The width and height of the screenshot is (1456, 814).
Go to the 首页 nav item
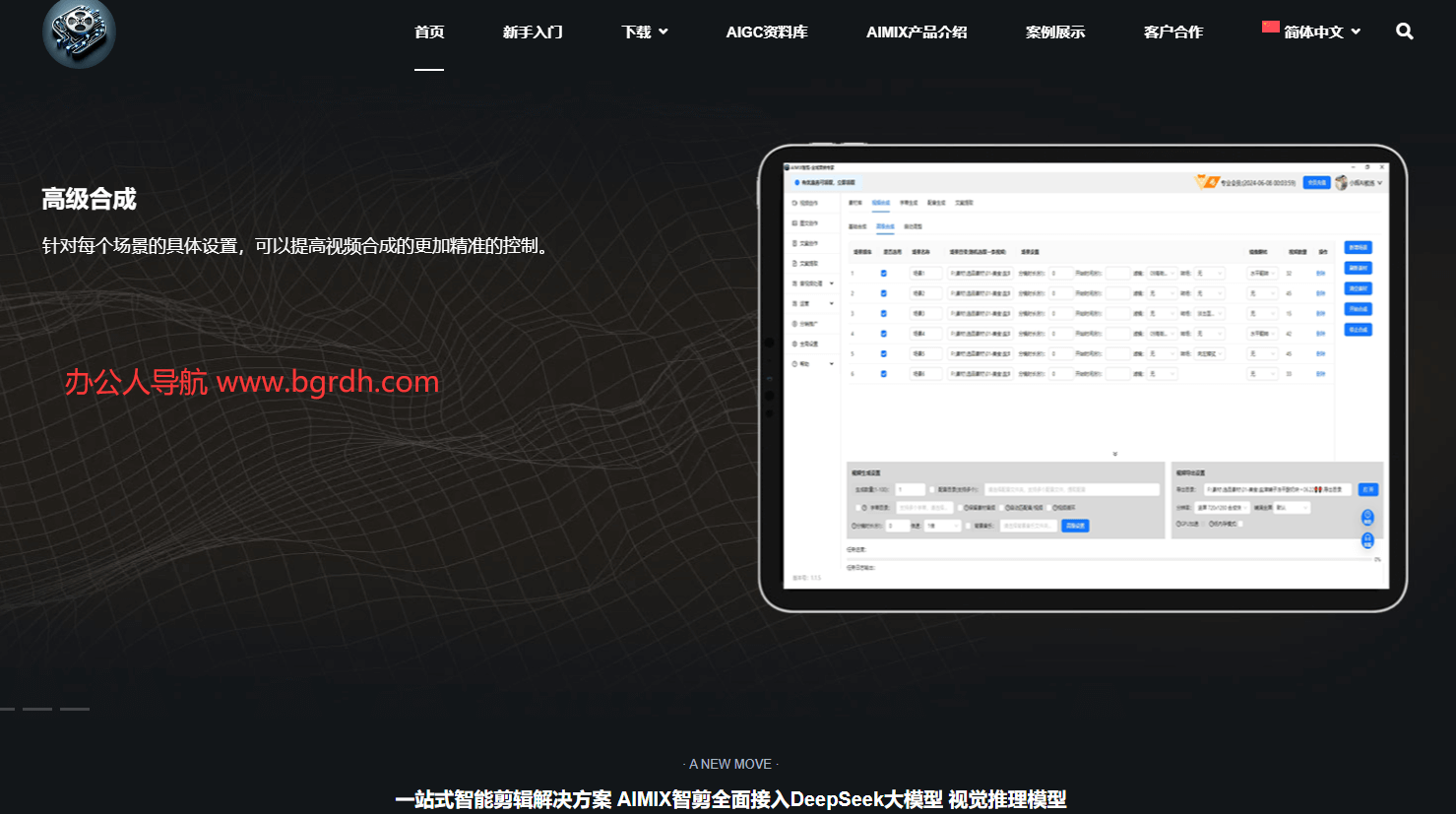coord(429,32)
